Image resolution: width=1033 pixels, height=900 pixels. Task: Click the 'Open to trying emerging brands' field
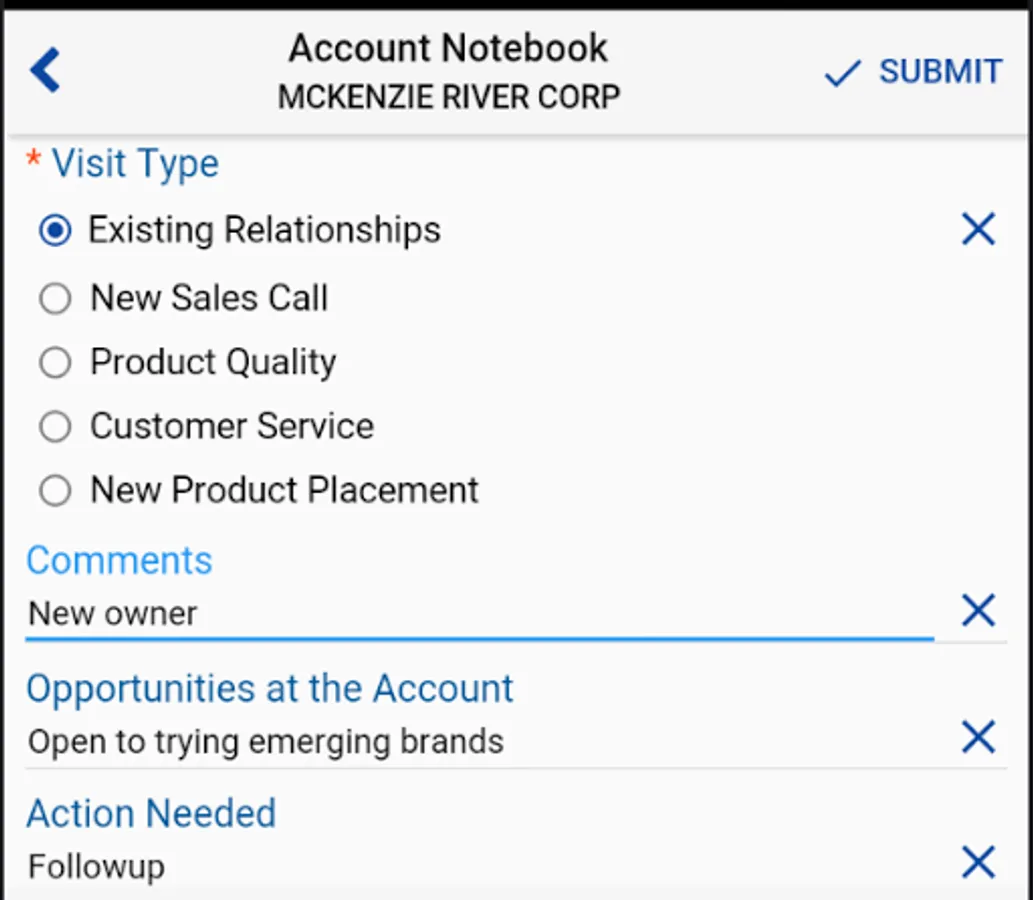480,741
